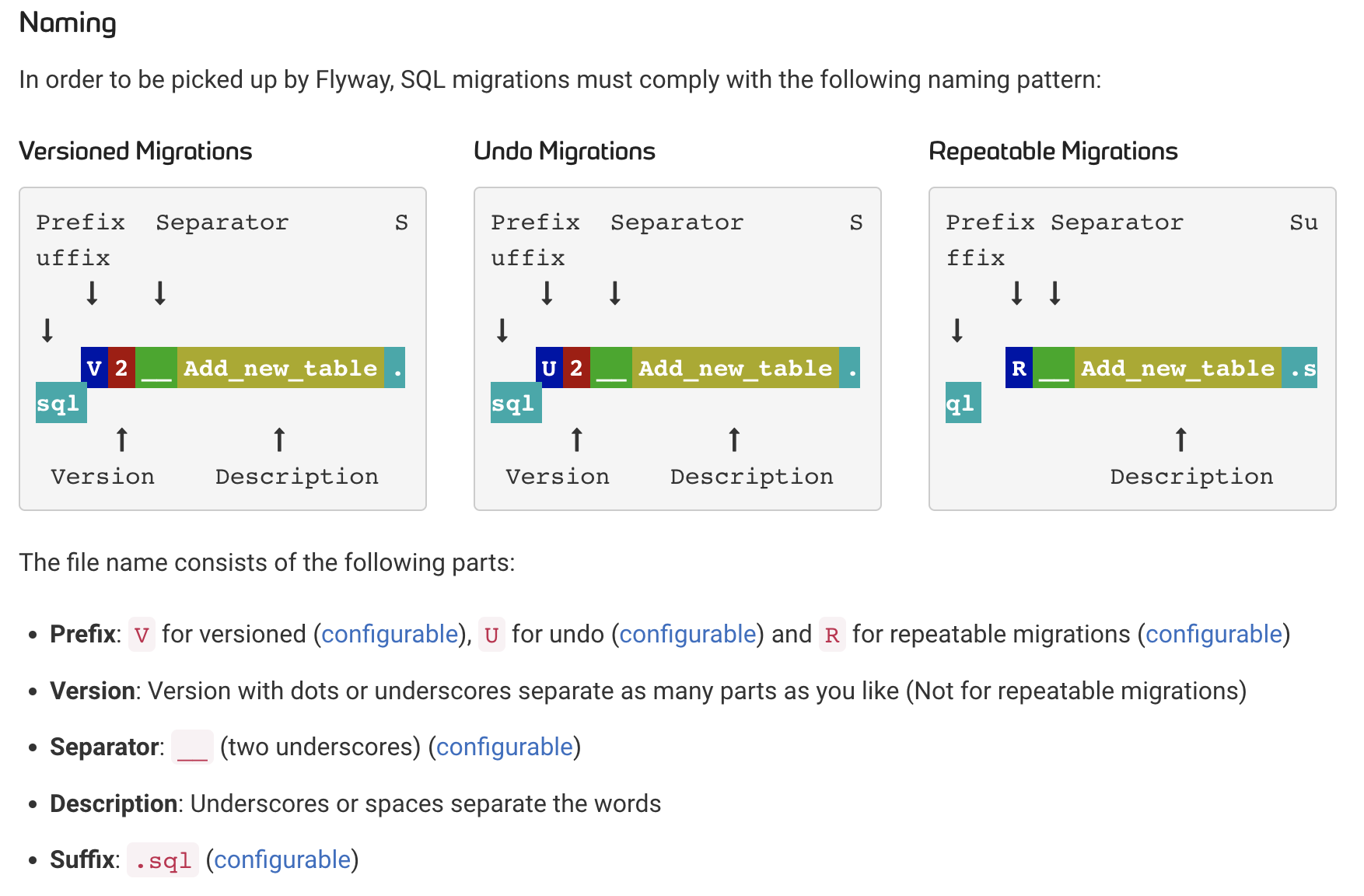Click the 'Repeatable Migrations' heading
The image size is (1364, 896).
[x=1053, y=151]
